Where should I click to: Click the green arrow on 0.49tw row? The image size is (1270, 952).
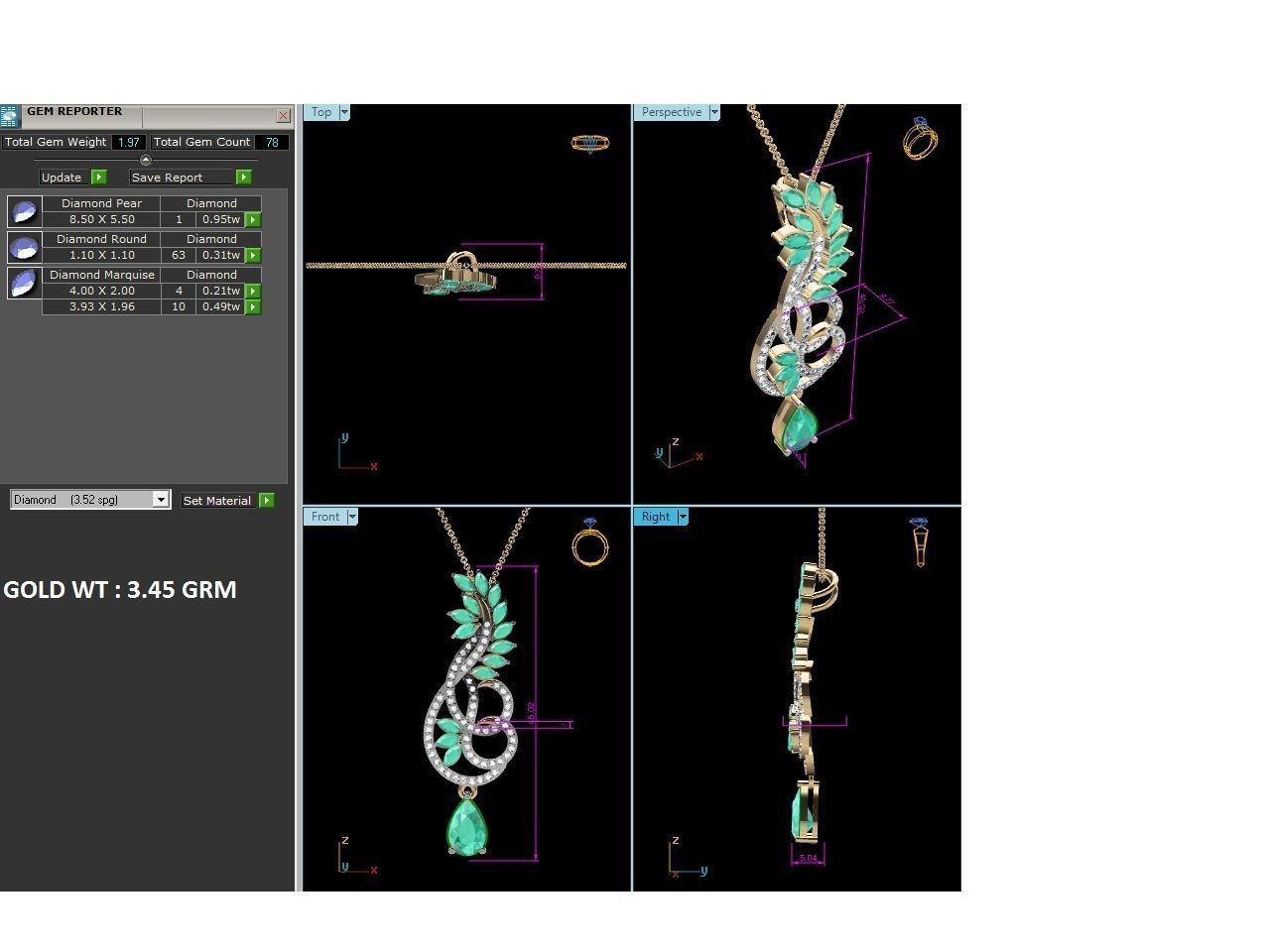click(x=253, y=307)
